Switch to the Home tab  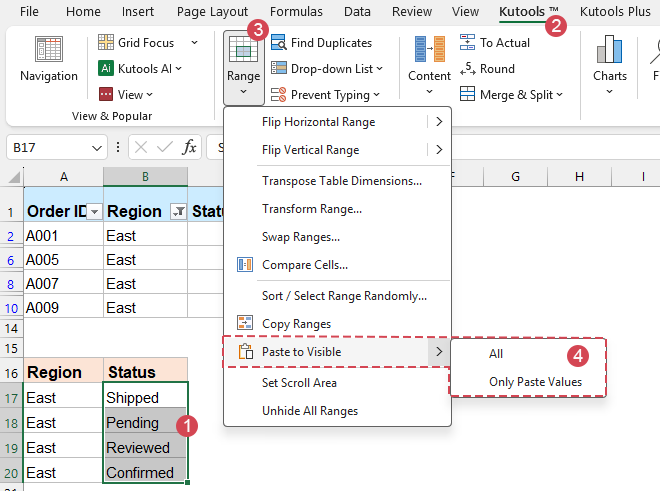(83, 11)
